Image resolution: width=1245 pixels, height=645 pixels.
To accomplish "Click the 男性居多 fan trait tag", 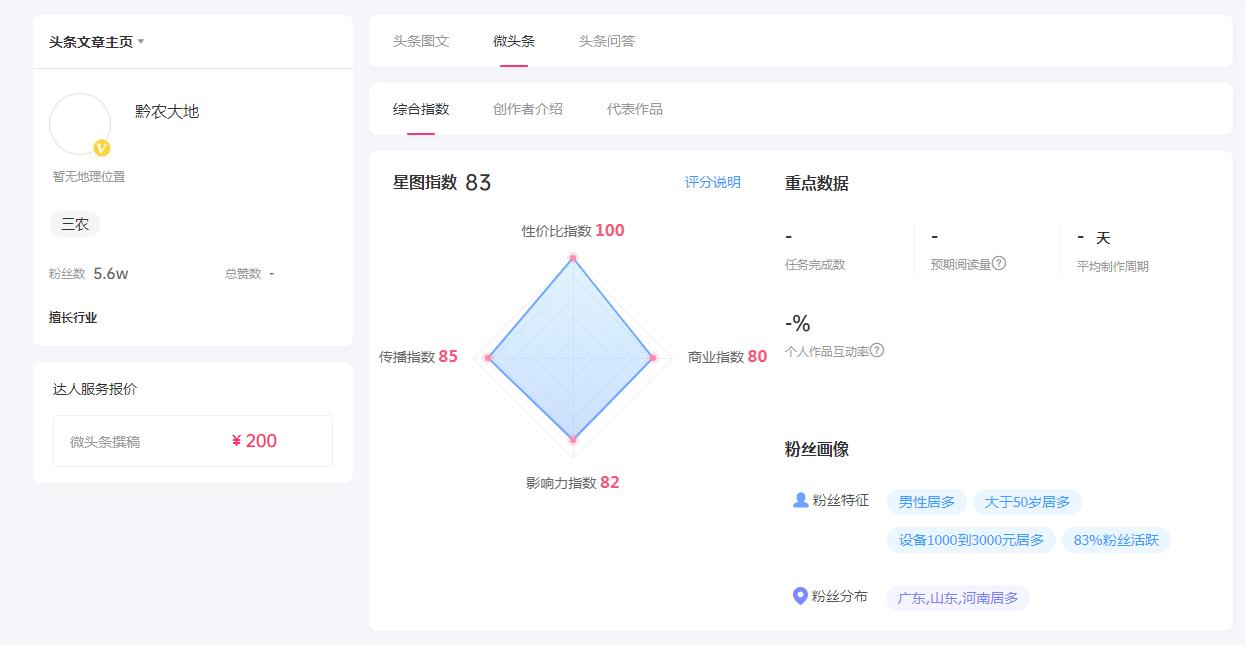I will (x=924, y=501).
